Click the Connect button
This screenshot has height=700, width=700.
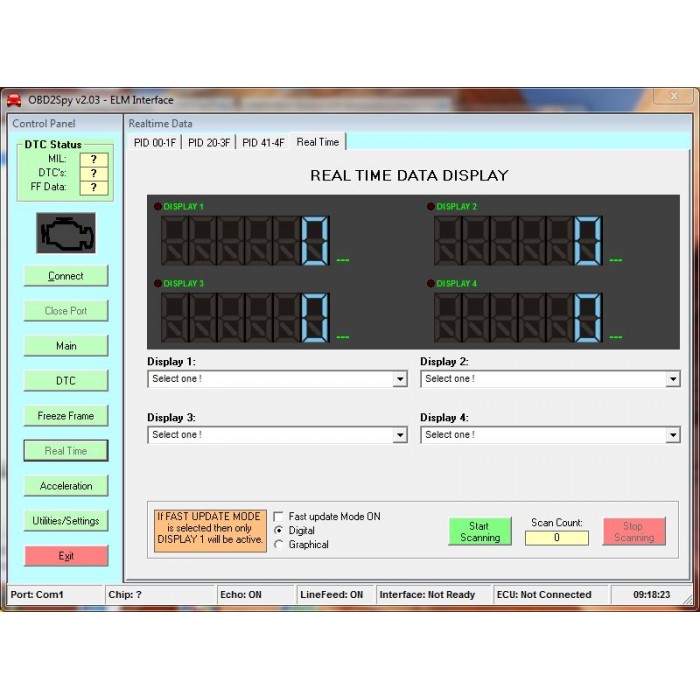(66, 276)
